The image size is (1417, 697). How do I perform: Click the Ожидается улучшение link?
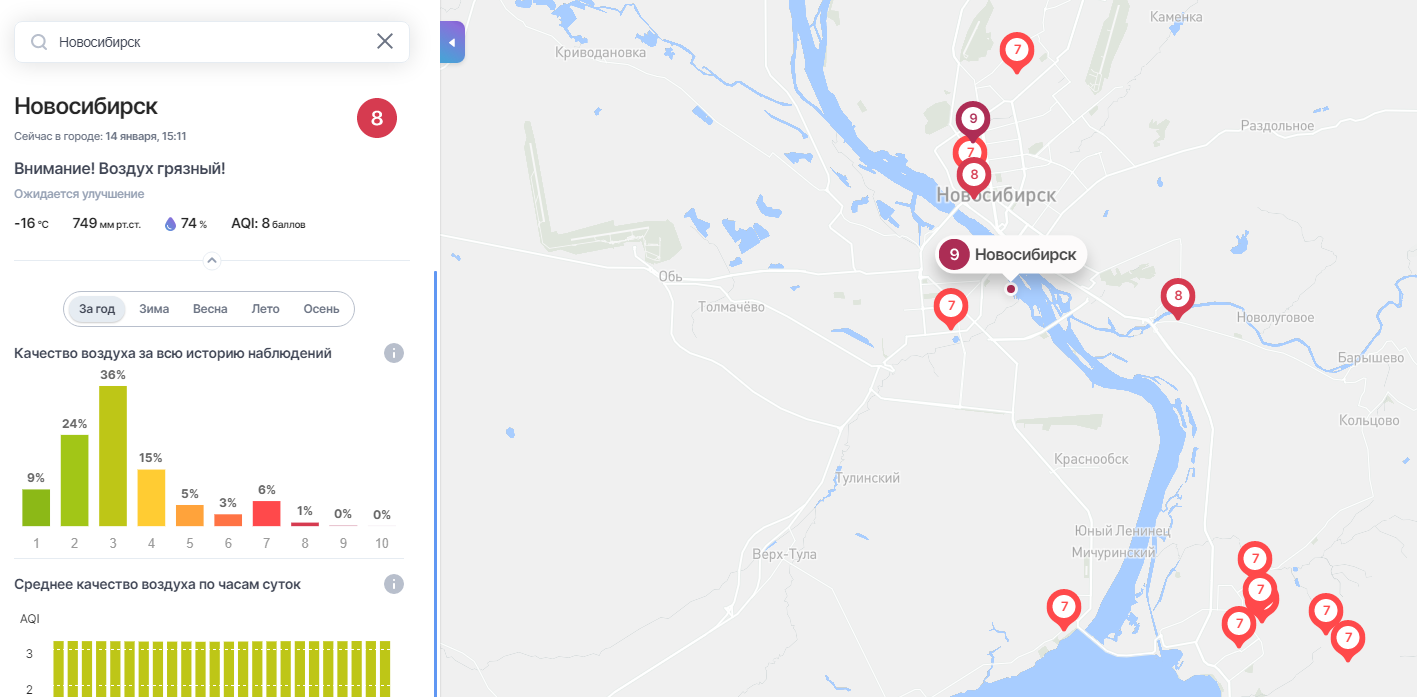[x=79, y=194]
